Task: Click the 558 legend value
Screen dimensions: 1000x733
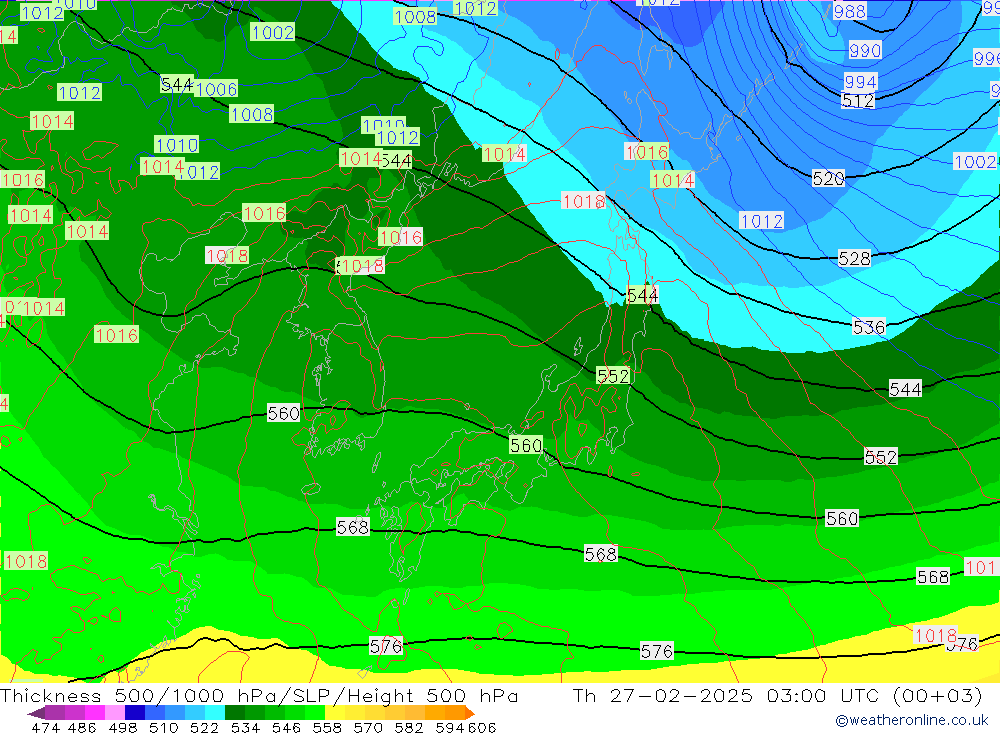Action: 327,727
